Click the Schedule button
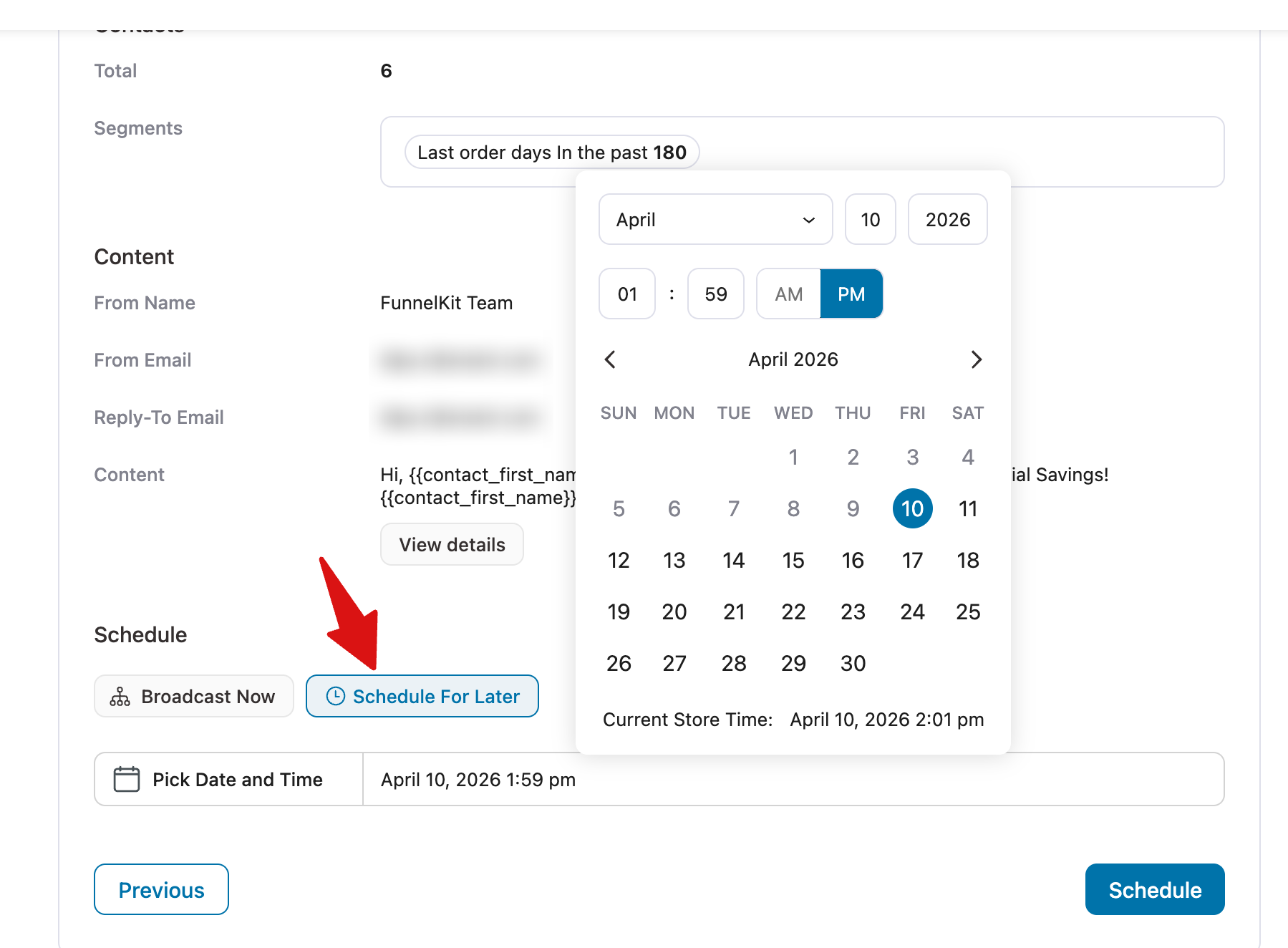The image size is (1288, 948). tap(1154, 889)
